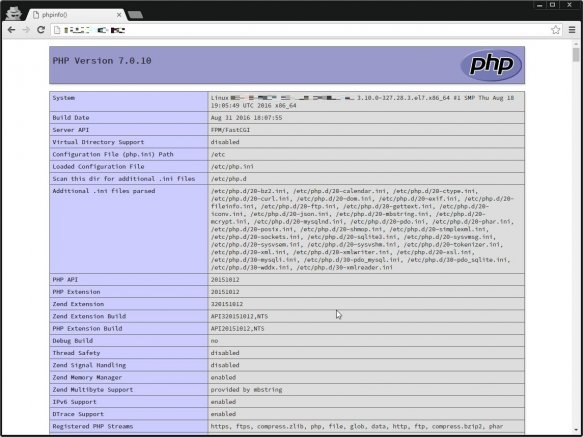Click 'Loaded Configuration File' label
583x437 pixels.
click(x=98, y=167)
